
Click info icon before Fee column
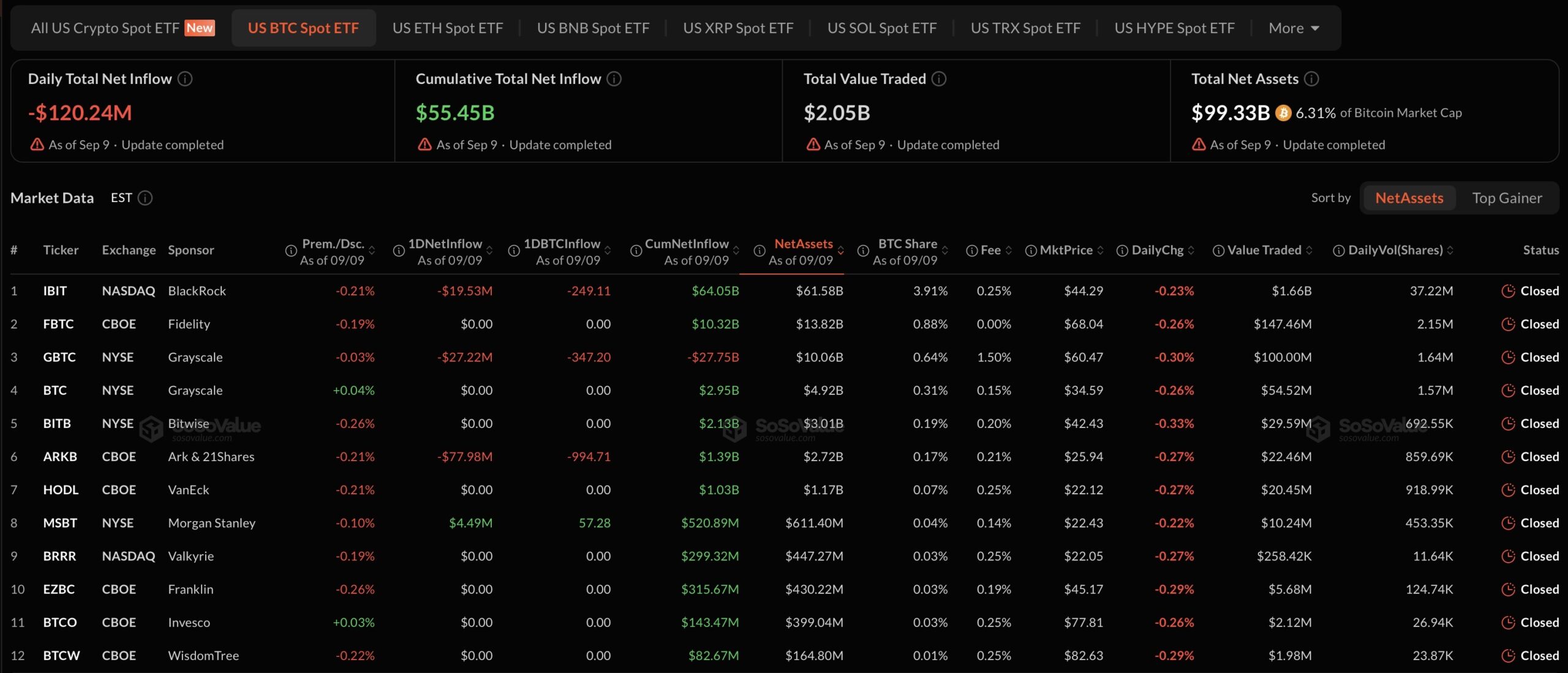[972, 251]
